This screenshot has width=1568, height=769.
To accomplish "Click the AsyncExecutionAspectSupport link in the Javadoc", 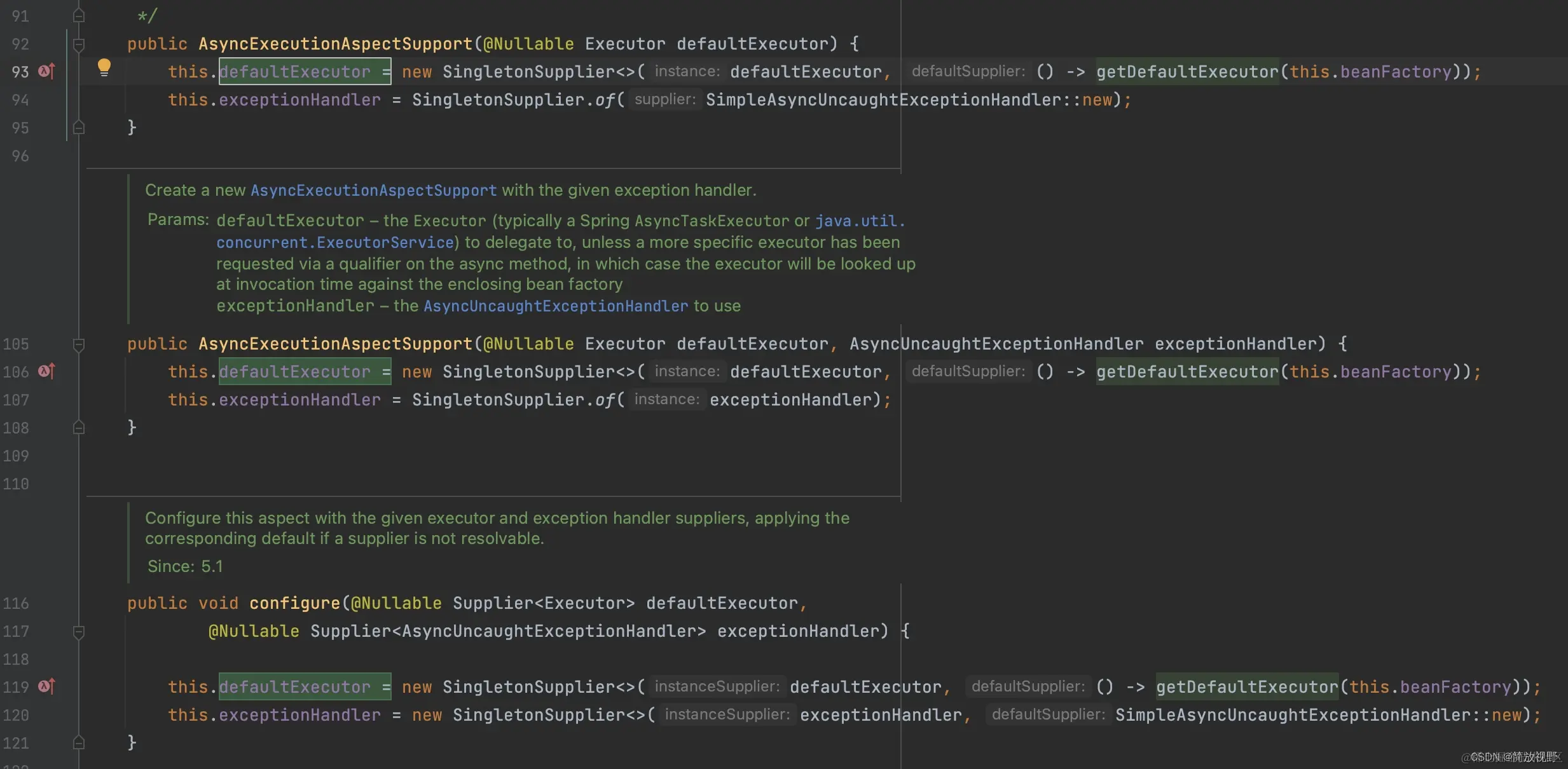I will tap(373, 189).
